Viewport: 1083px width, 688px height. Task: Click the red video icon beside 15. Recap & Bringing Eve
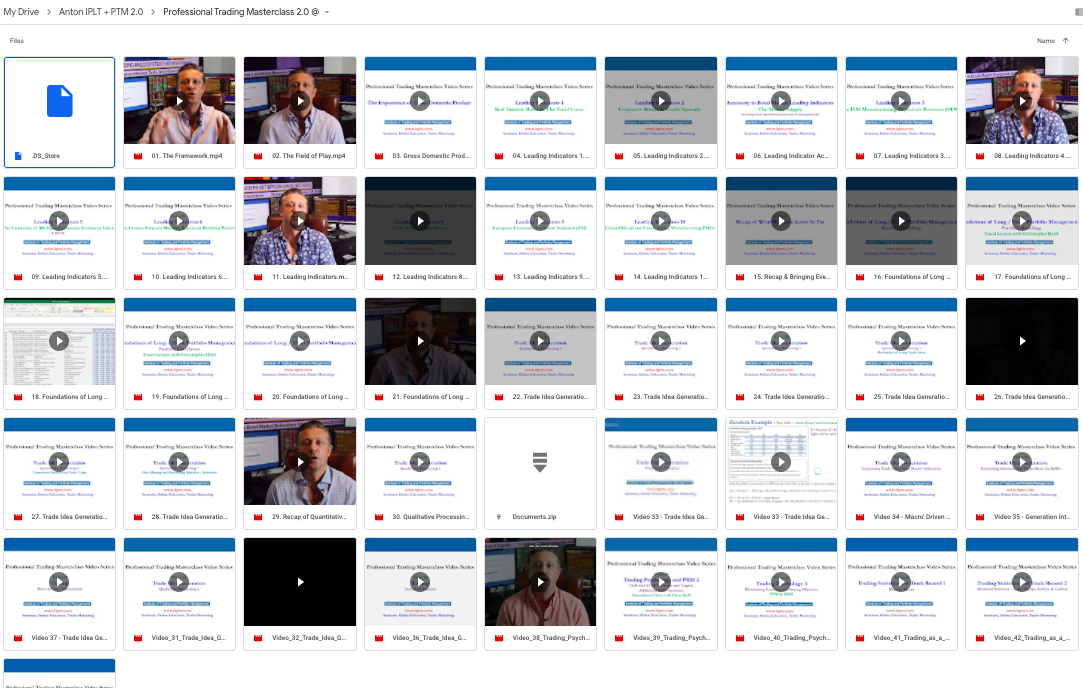coord(738,277)
